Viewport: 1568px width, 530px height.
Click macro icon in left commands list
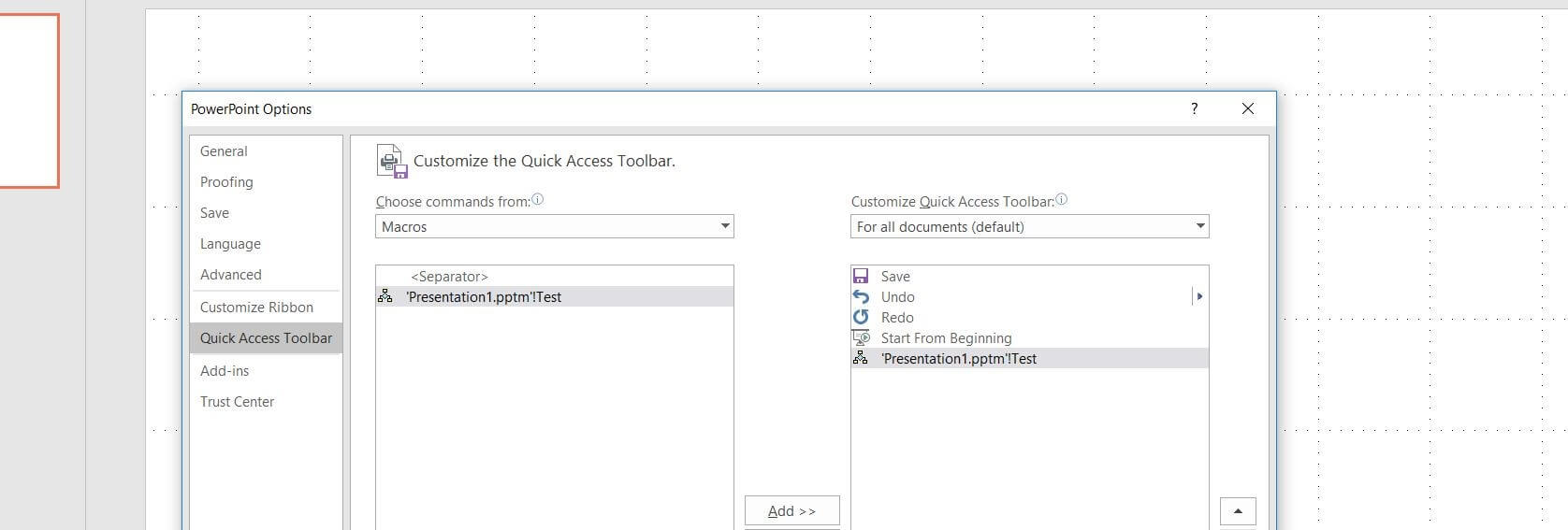[x=385, y=296]
